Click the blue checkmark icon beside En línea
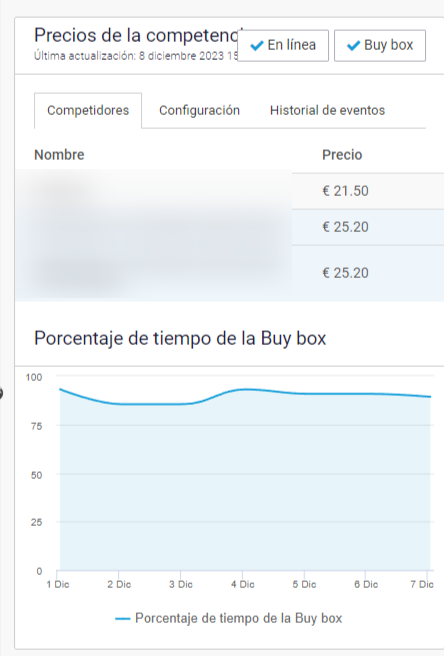The width and height of the screenshot is (444, 656). (x=257, y=45)
